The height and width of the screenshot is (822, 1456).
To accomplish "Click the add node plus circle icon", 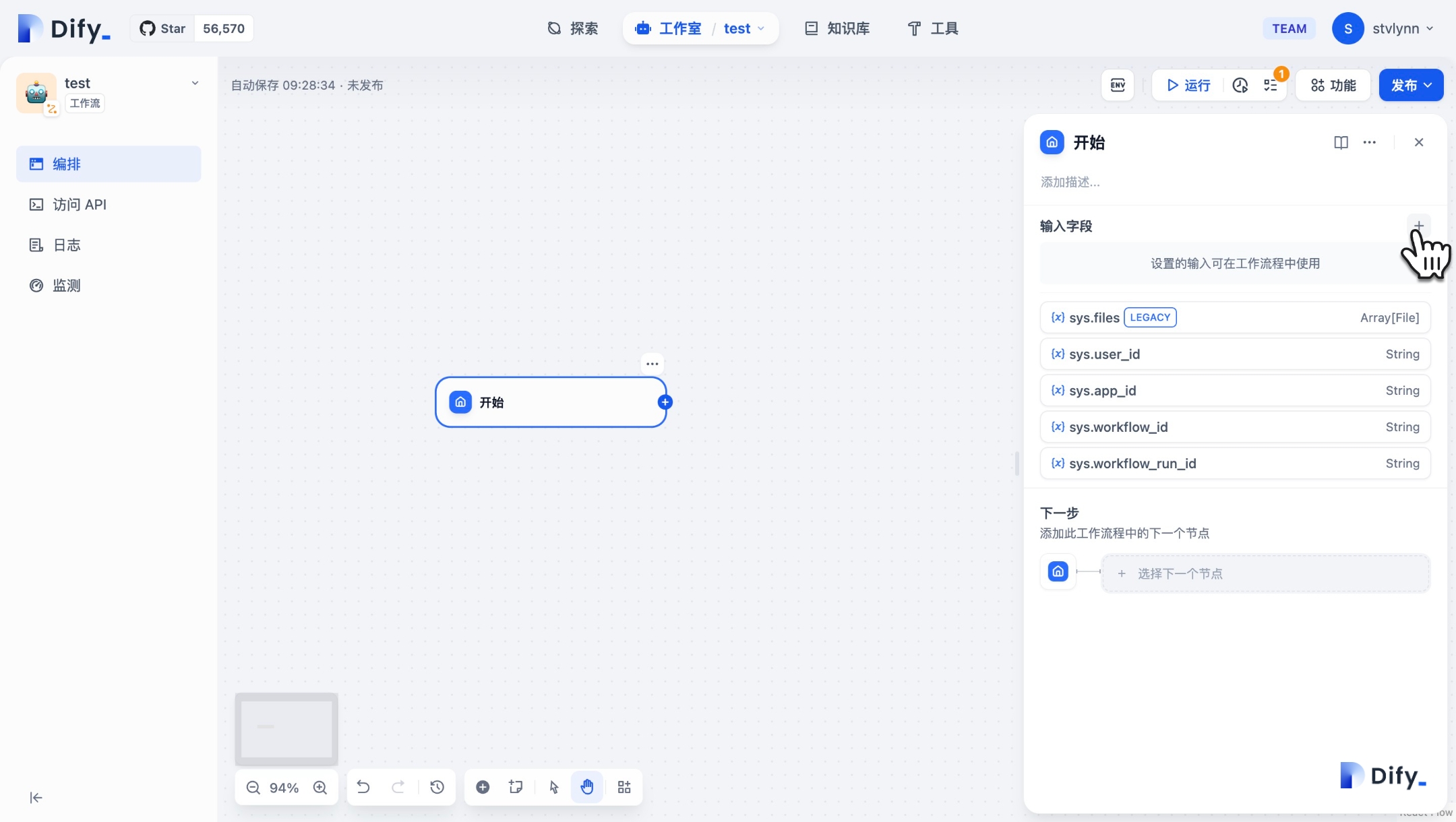I will pyautogui.click(x=483, y=787).
